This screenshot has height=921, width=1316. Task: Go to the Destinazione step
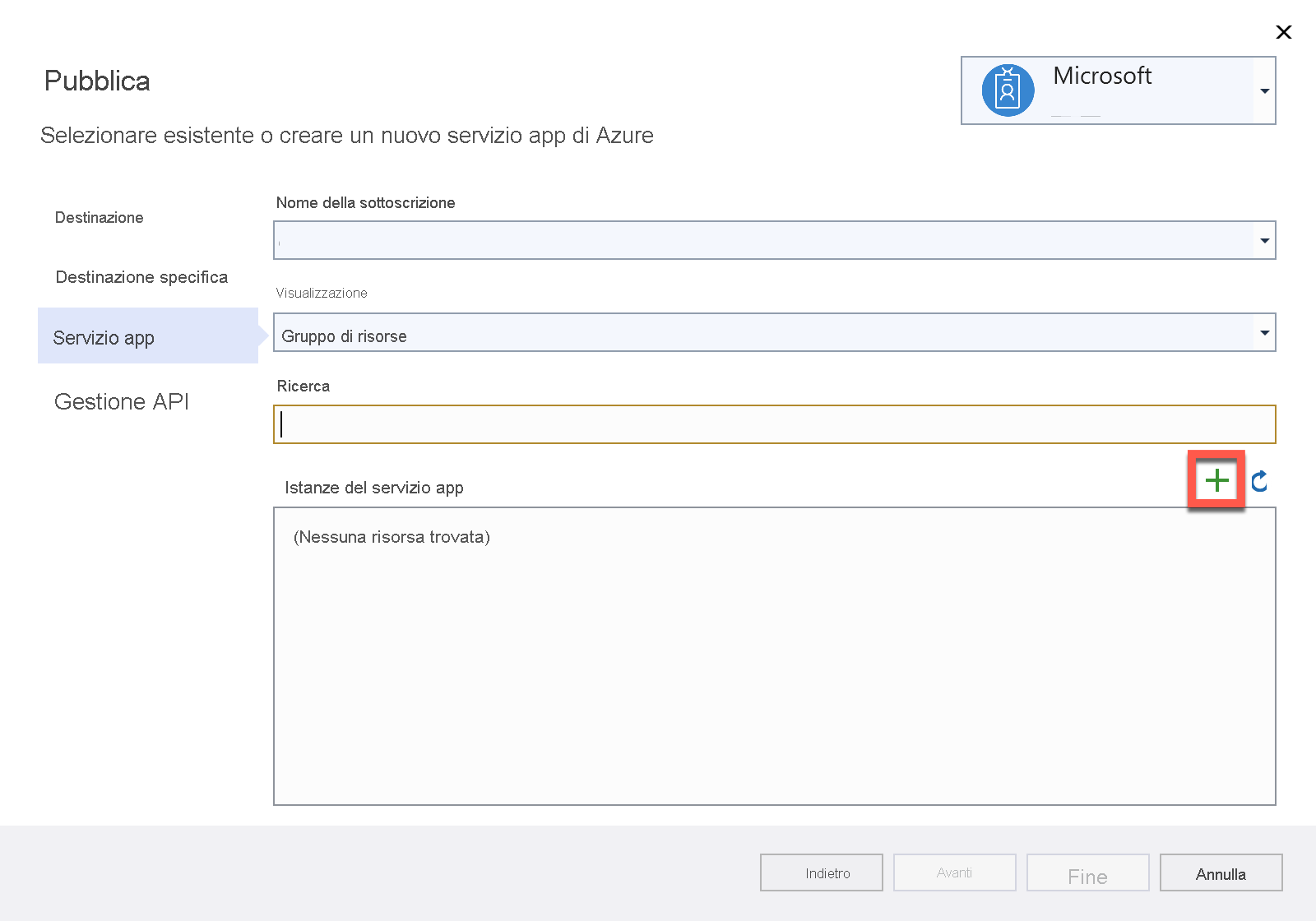click(x=100, y=217)
